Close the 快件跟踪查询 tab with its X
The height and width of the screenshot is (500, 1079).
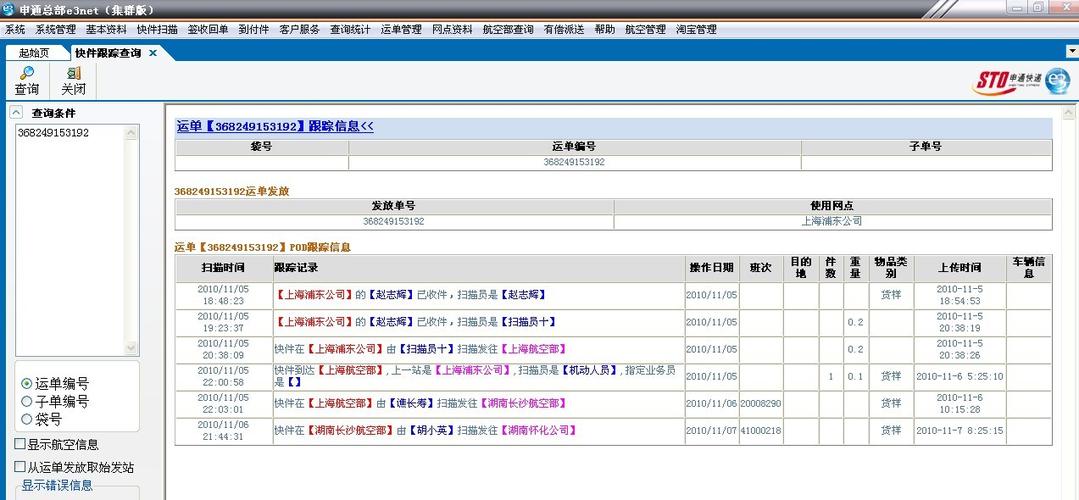[x=153, y=53]
